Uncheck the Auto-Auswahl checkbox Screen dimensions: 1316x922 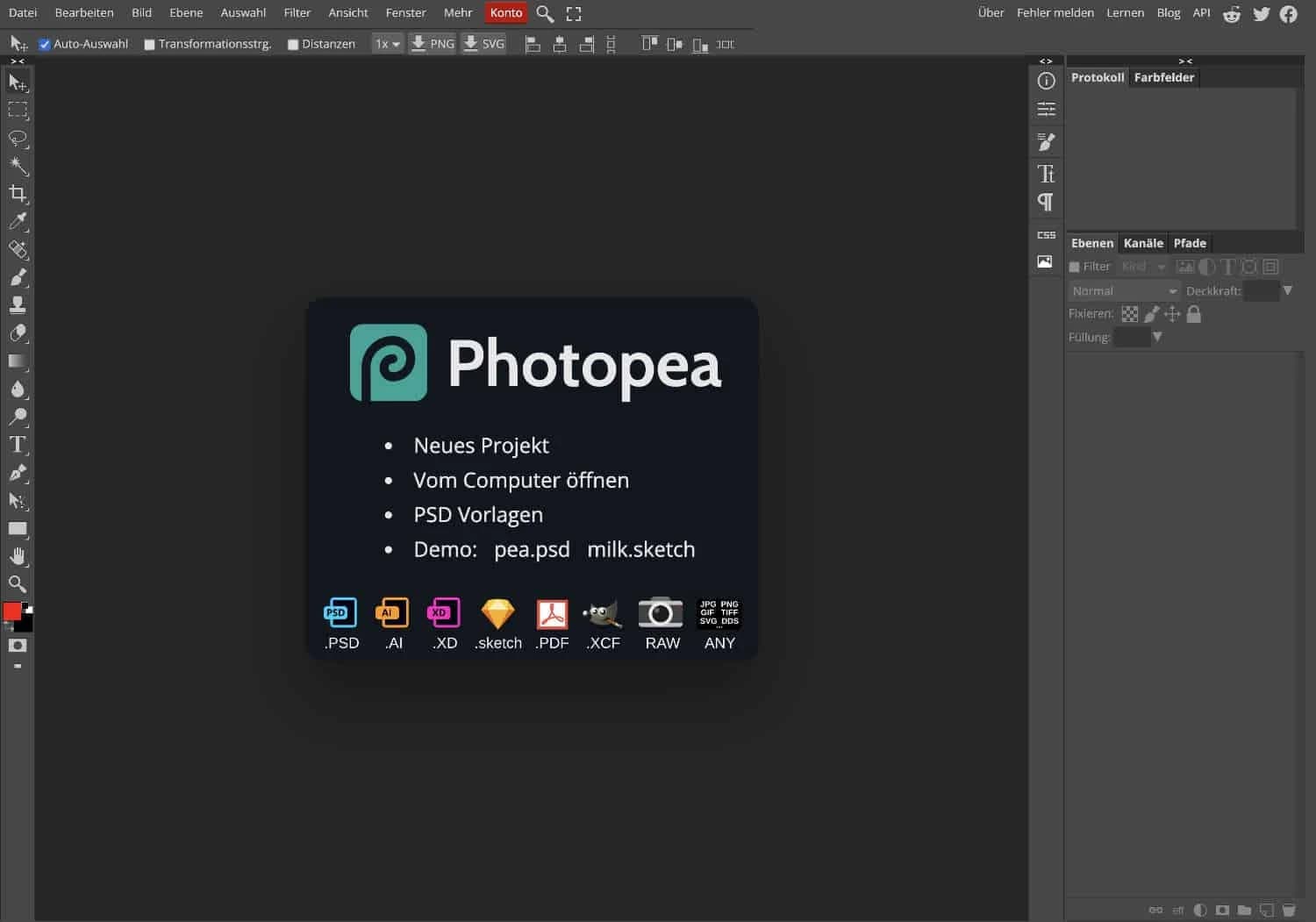coord(45,43)
